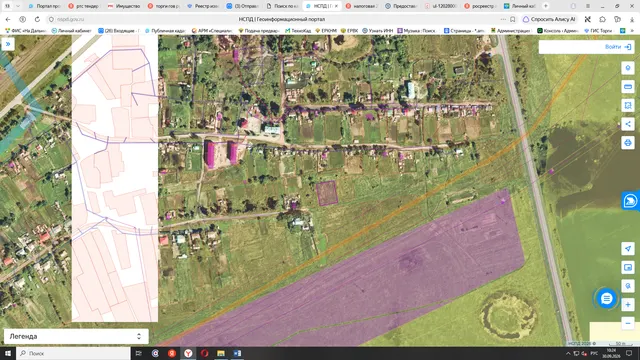The width and height of the screenshot is (640, 360).
Task: Share the current map view
Action: click(x=628, y=124)
